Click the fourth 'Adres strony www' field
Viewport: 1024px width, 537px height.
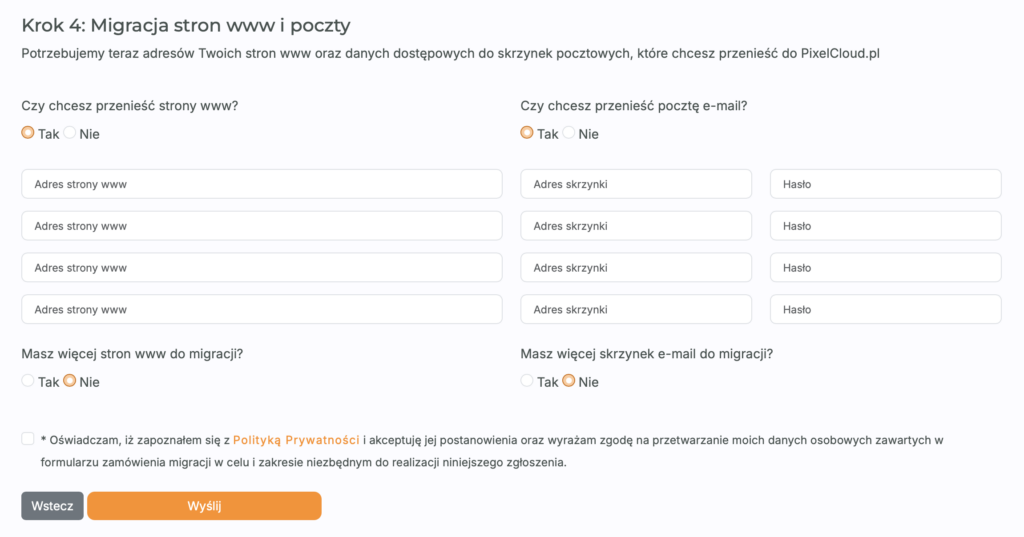(262, 310)
